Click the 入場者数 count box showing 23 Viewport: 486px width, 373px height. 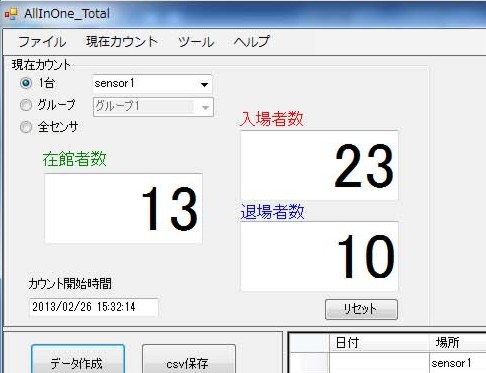click(319, 166)
